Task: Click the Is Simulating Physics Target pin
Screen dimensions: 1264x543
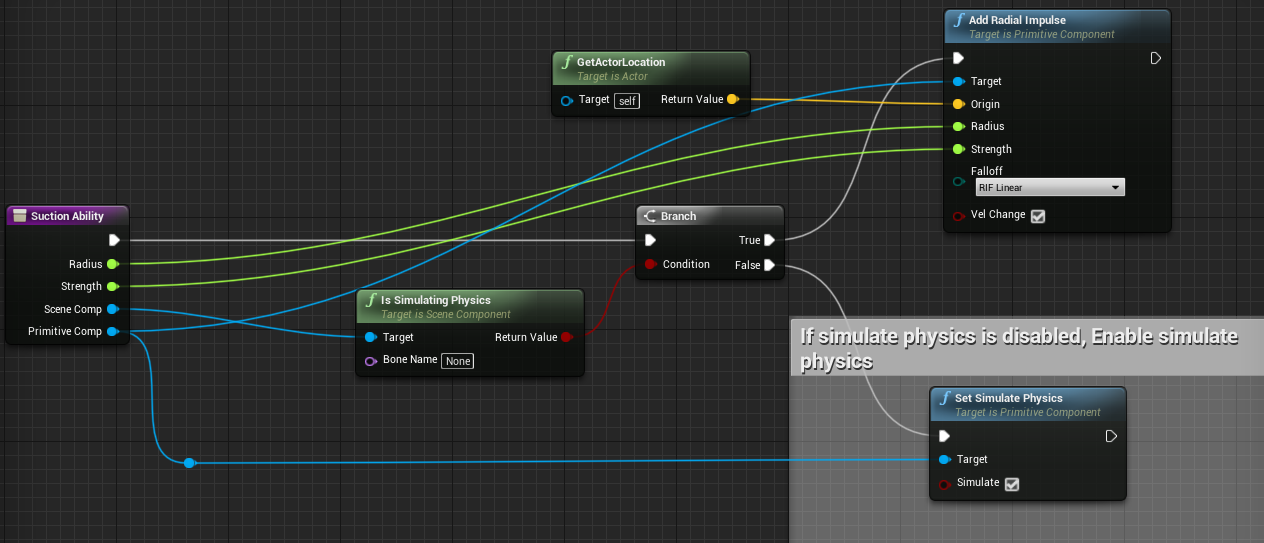Action: click(371, 337)
